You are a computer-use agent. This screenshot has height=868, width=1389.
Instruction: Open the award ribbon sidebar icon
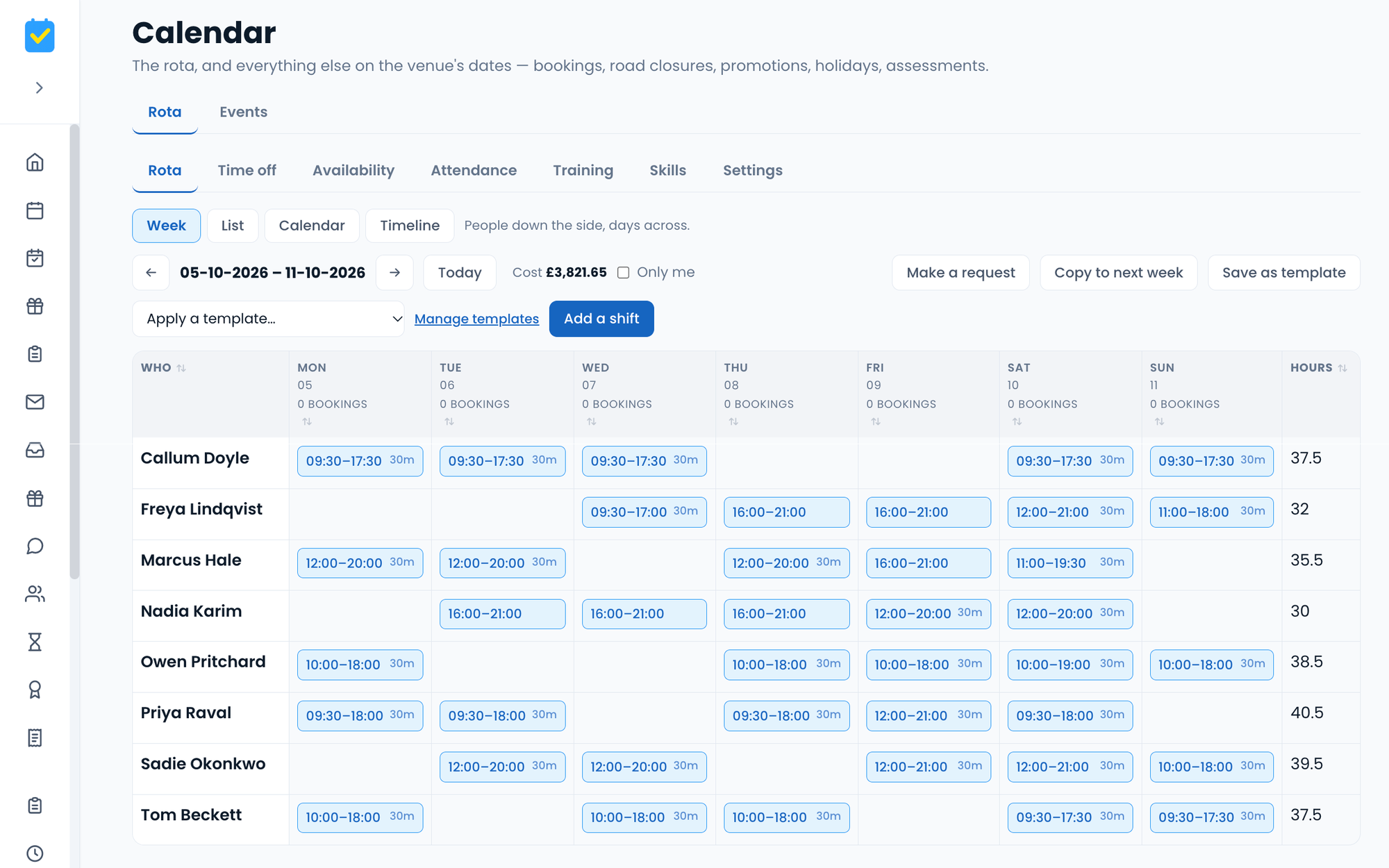point(35,690)
